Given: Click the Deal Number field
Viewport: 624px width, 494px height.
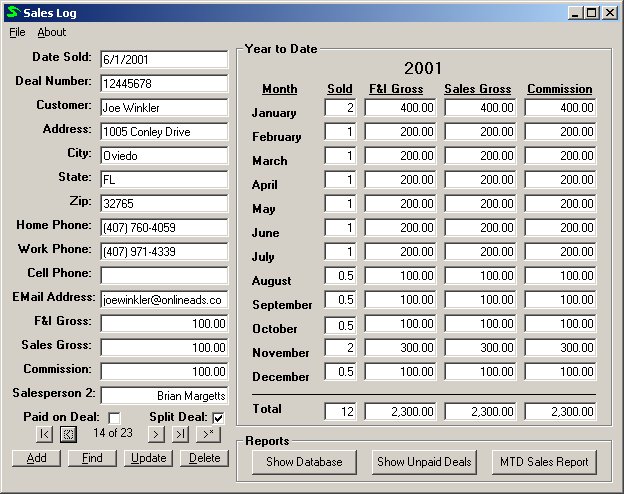Looking at the screenshot, I should pyautogui.click(x=164, y=84).
